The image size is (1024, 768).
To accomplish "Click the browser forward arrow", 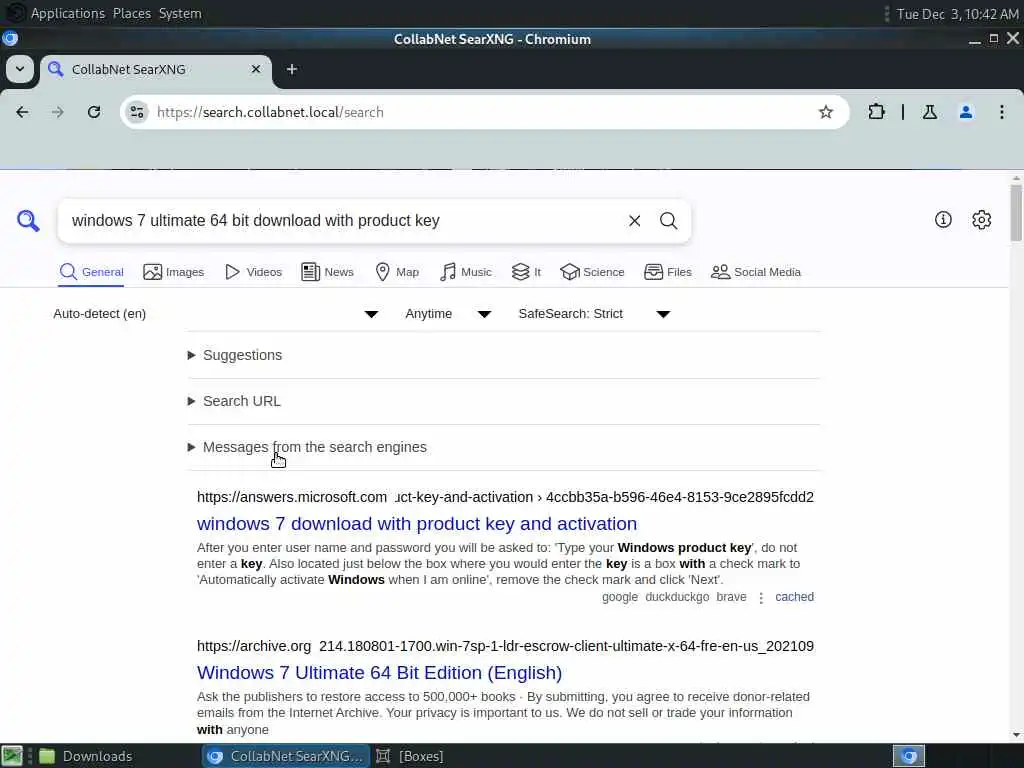I will coord(57,112).
